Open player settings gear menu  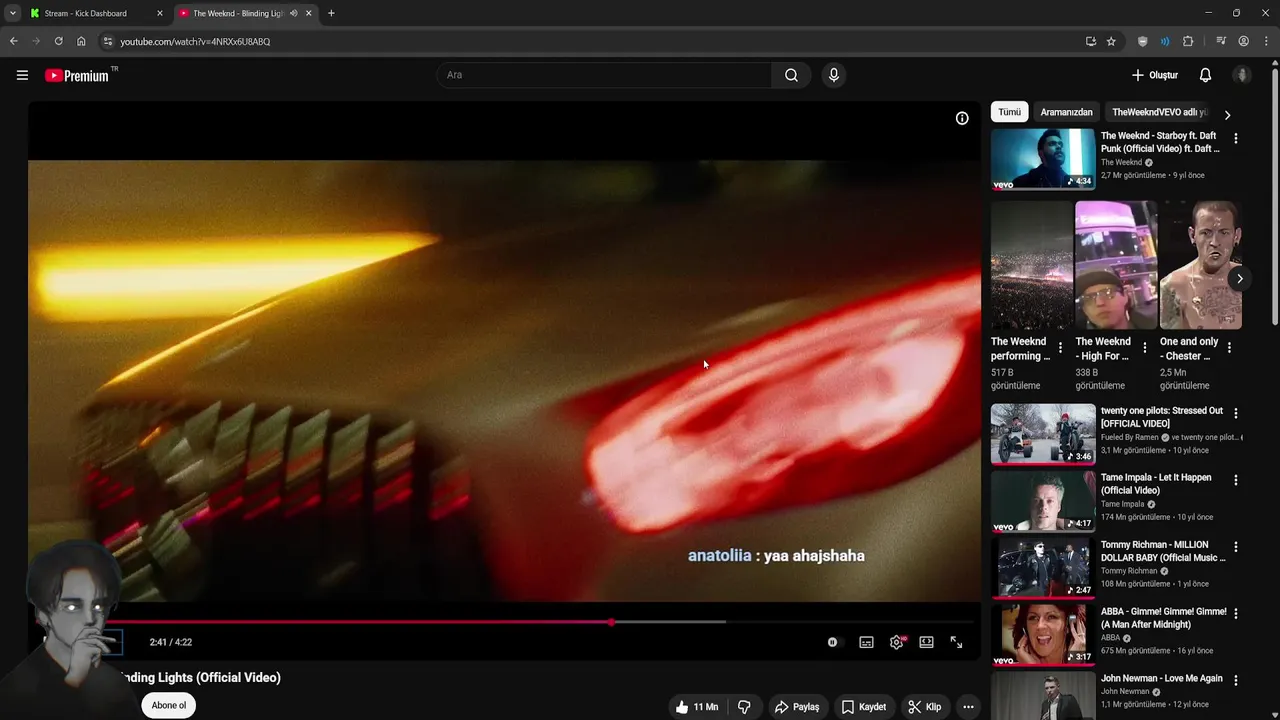[897, 642]
